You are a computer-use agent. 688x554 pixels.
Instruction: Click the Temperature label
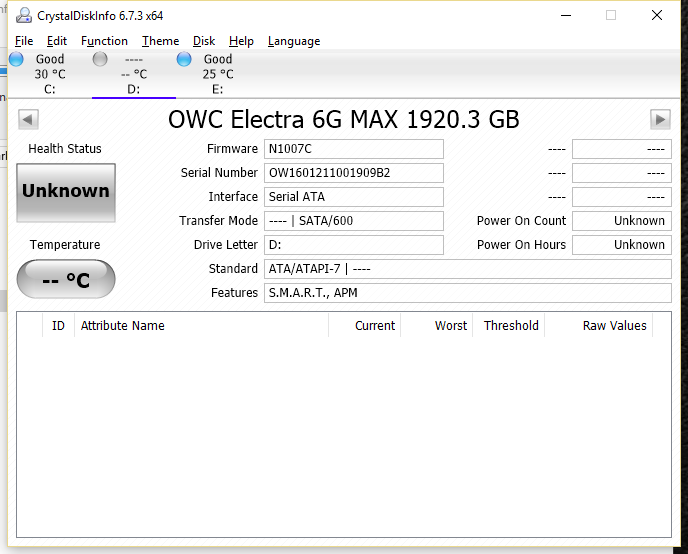point(65,245)
